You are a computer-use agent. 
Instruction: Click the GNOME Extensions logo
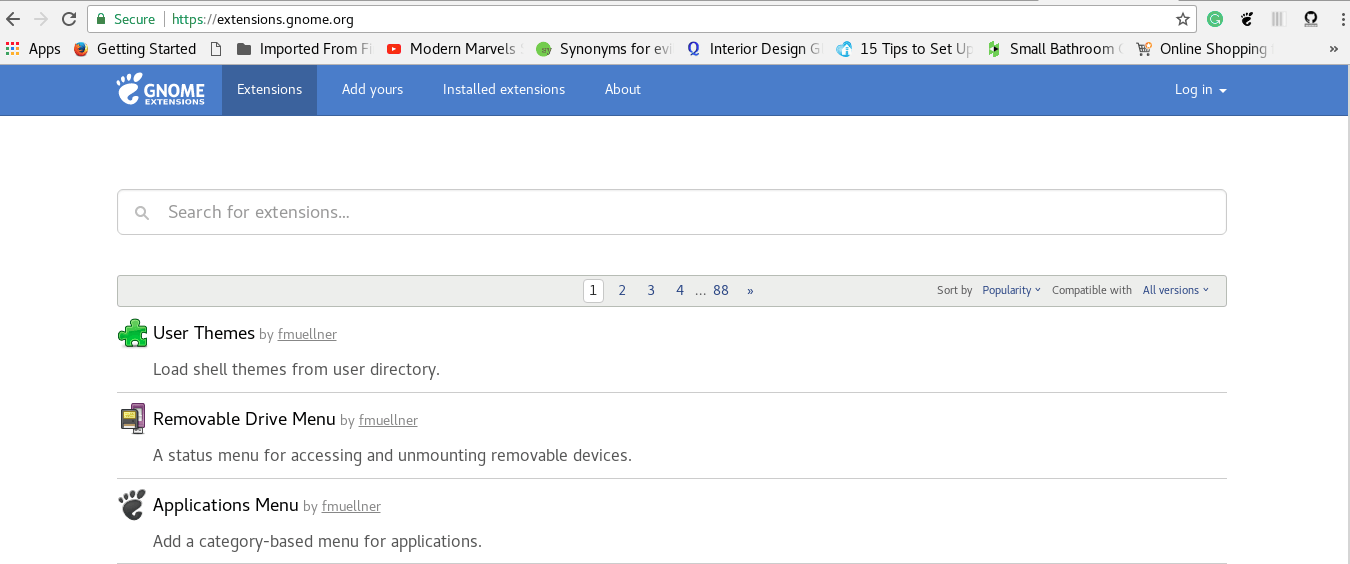pyautogui.click(x=160, y=89)
